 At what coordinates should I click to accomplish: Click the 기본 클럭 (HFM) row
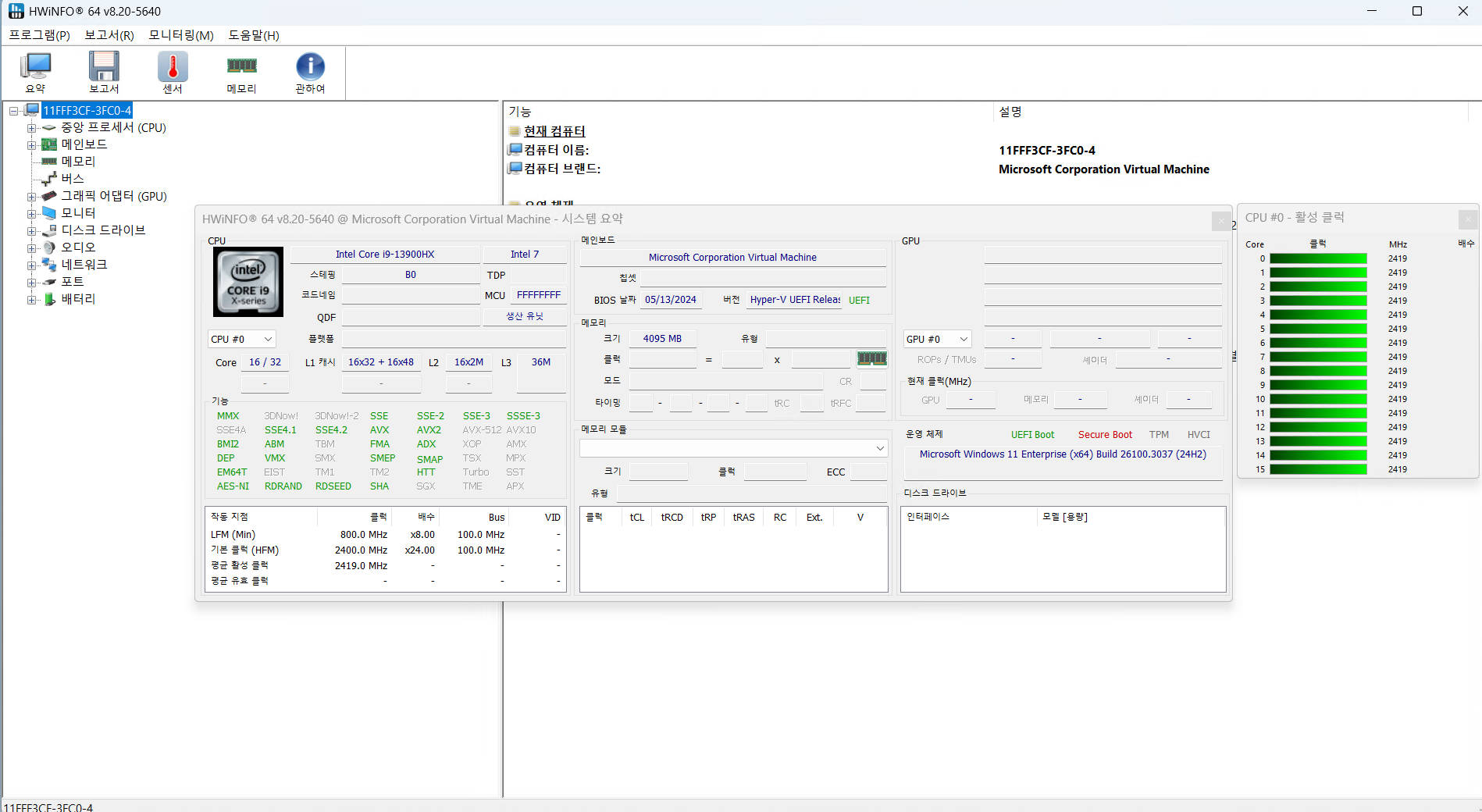[x=385, y=550]
